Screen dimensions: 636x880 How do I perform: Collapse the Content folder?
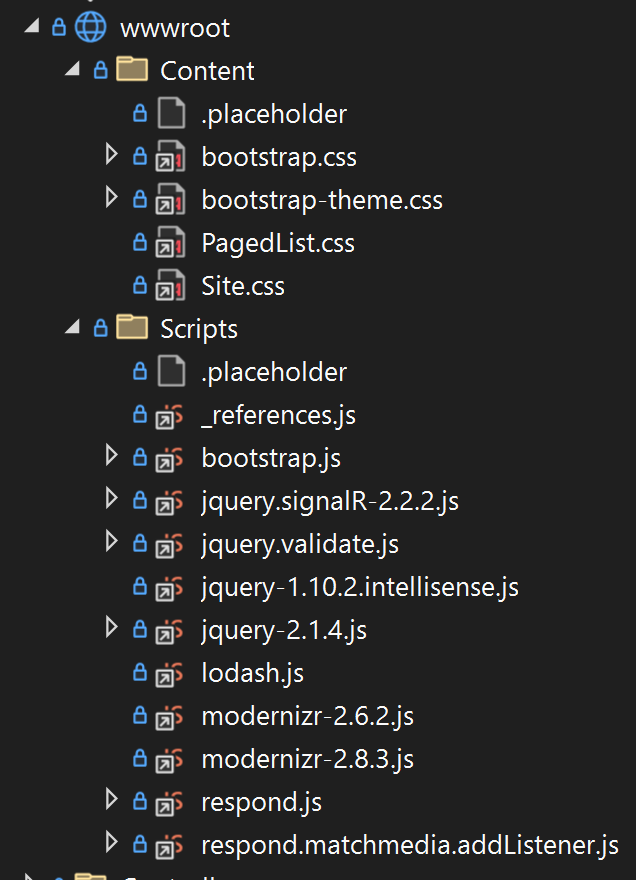tap(72, 68)
